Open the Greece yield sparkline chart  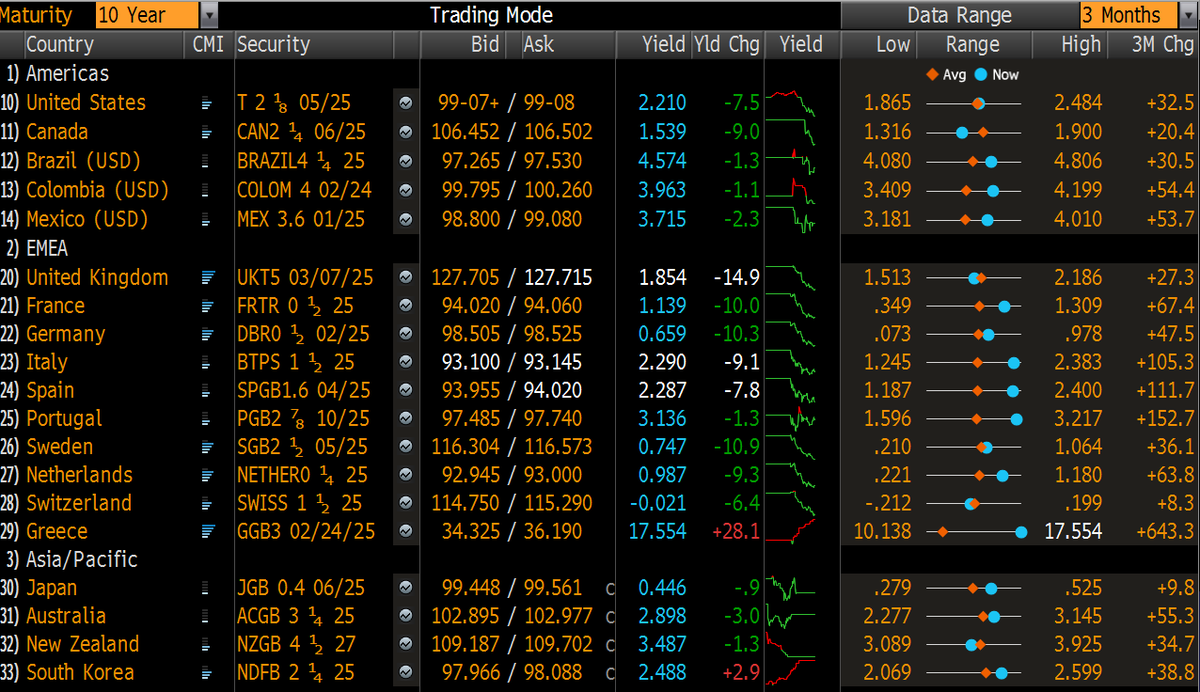791,531
